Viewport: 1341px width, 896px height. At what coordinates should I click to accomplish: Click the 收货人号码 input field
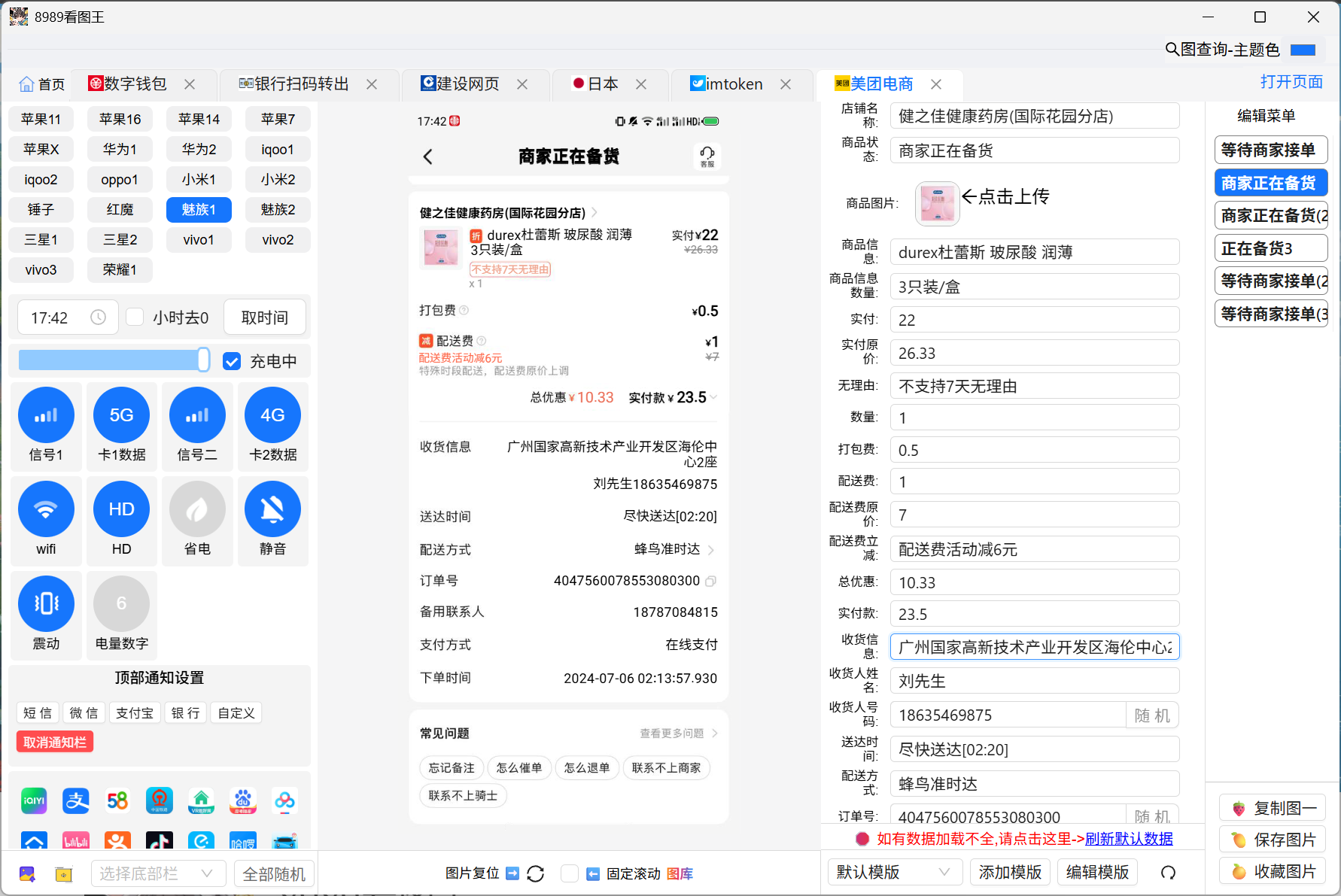click(x=1008, y=715)
